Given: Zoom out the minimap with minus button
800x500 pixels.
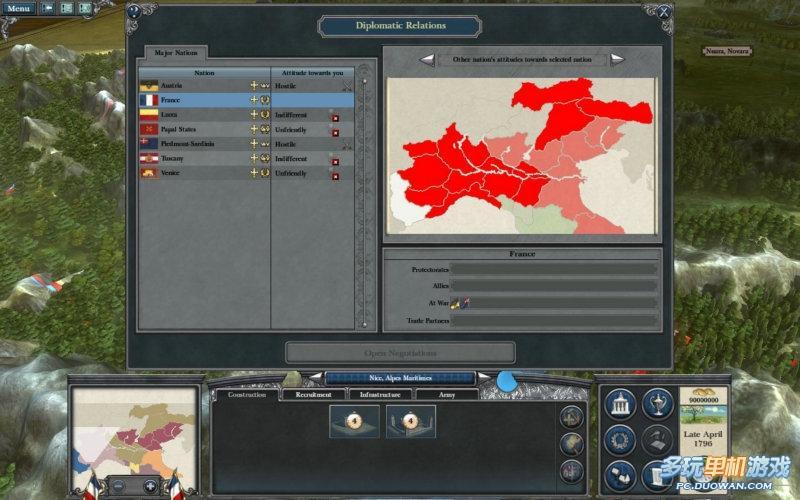Looking at the screenshot, I should [x=118, y=486].
